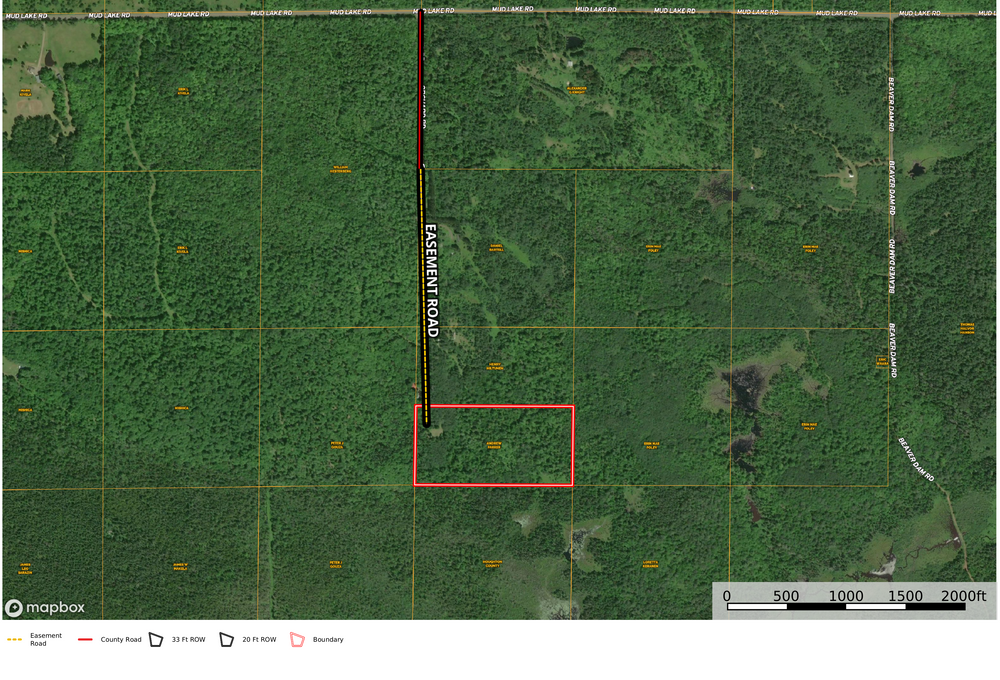Click the Houghton County parcel label
Screen dimensions: 1000x680
click(x=491, y=564)
